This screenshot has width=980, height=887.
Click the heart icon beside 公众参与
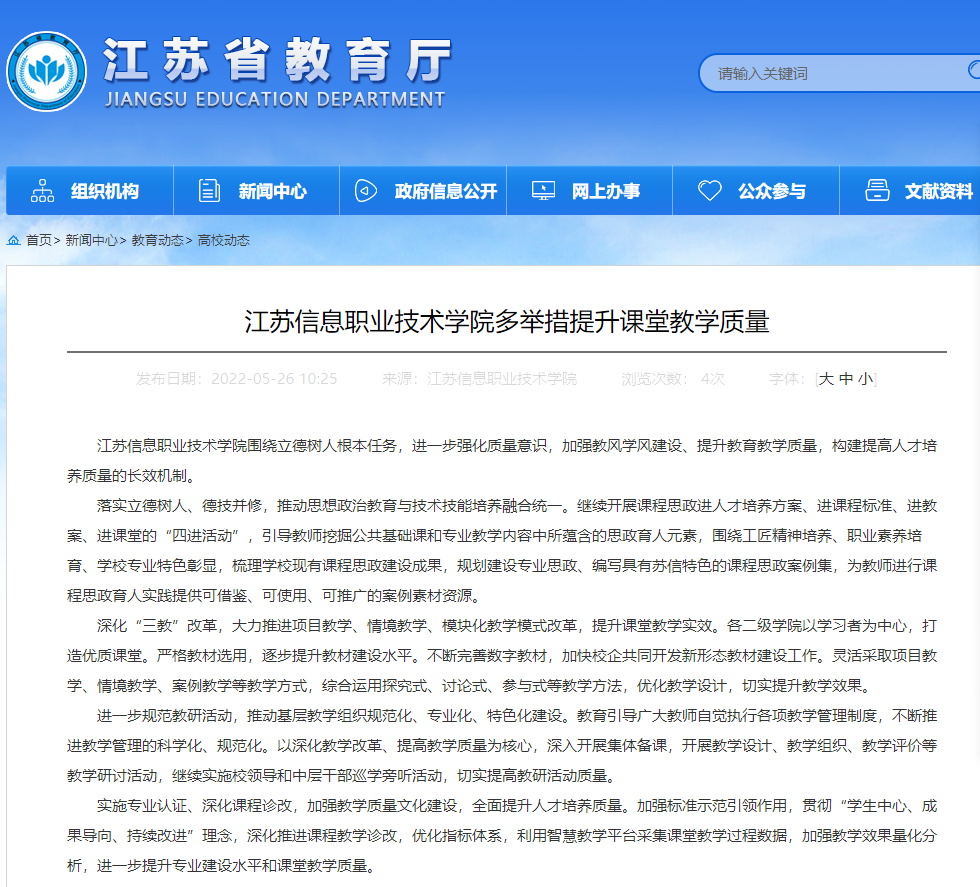(709, 191)
